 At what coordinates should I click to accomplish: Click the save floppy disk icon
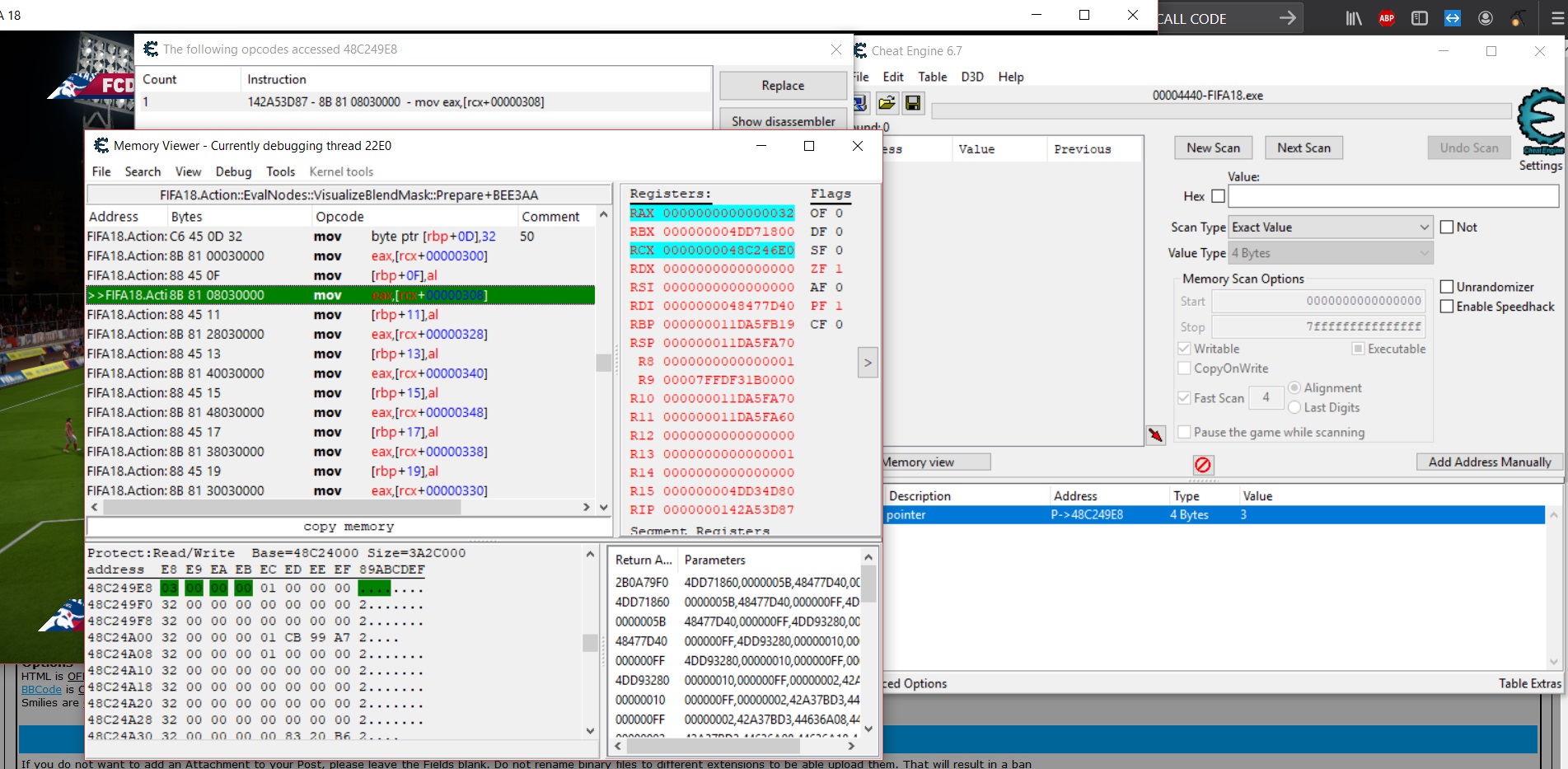[912, 103]
